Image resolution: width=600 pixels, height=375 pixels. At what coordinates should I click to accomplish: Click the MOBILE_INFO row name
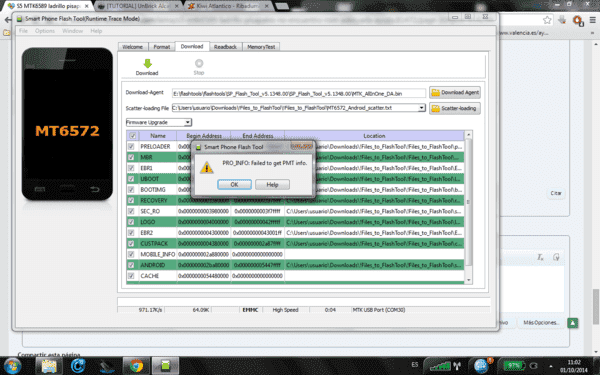158,254
